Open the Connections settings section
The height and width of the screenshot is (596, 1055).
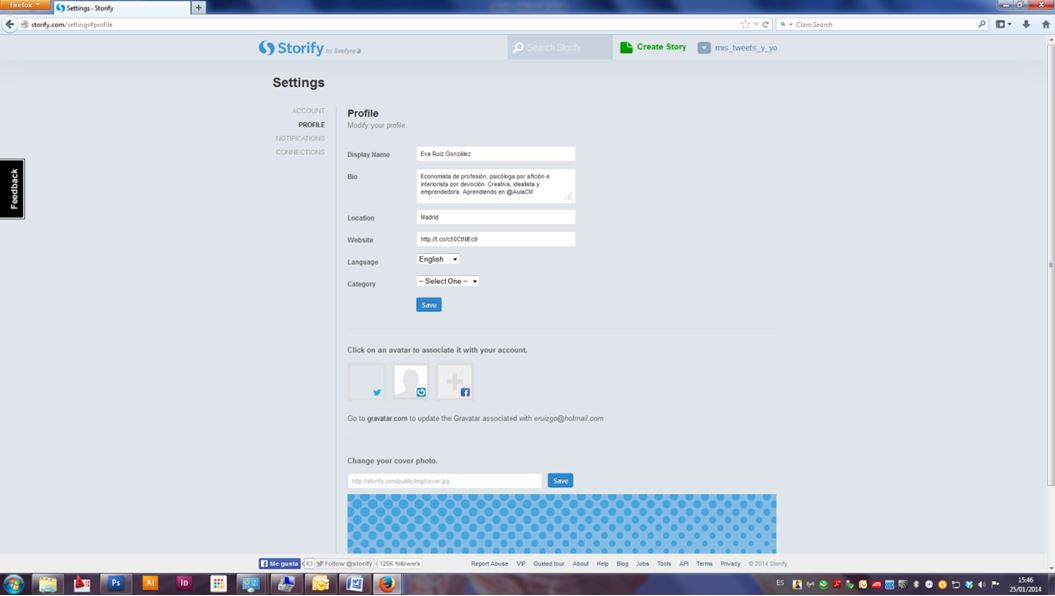click(x=300, y=152)
